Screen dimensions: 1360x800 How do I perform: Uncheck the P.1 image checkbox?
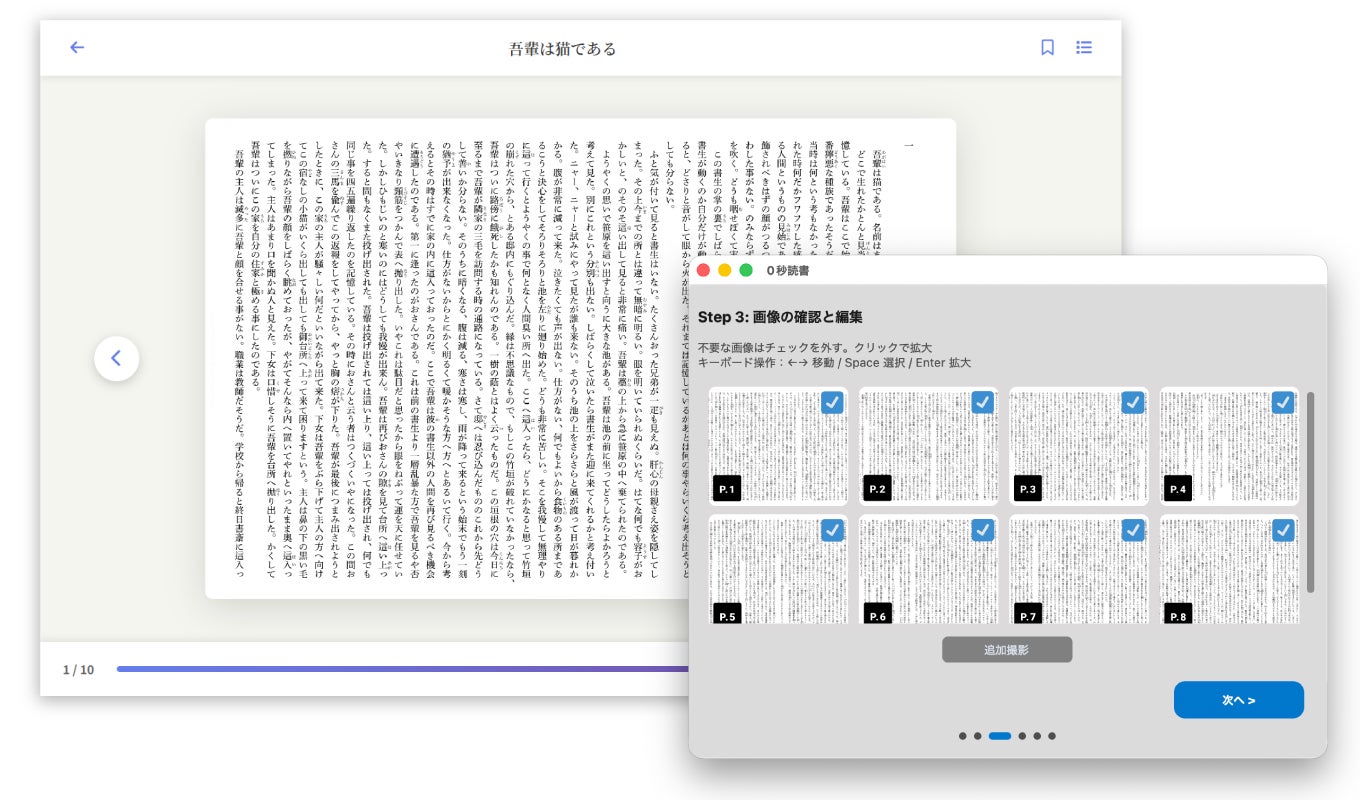832,402
